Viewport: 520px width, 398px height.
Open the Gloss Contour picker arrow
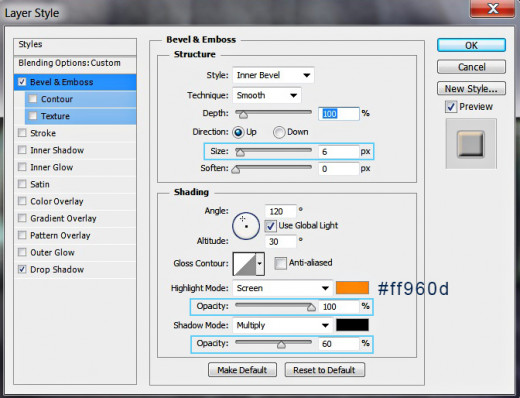point(260,264)
